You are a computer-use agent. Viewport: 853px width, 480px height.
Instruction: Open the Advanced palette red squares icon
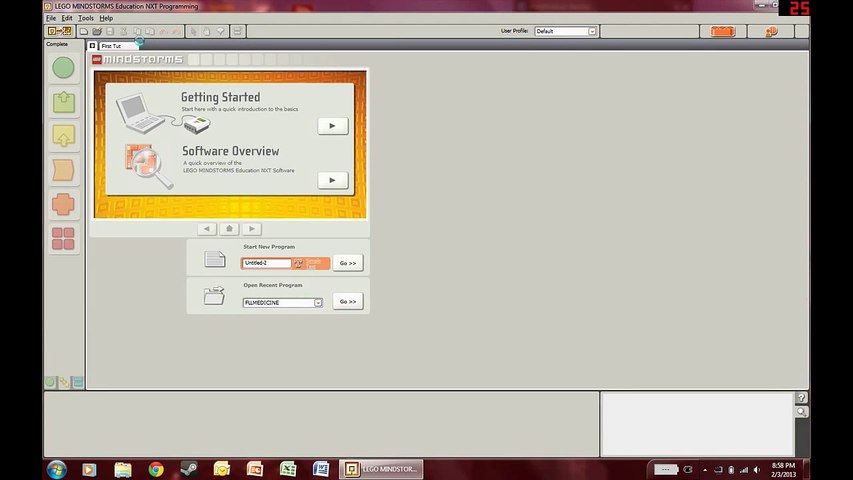(64, 239)
